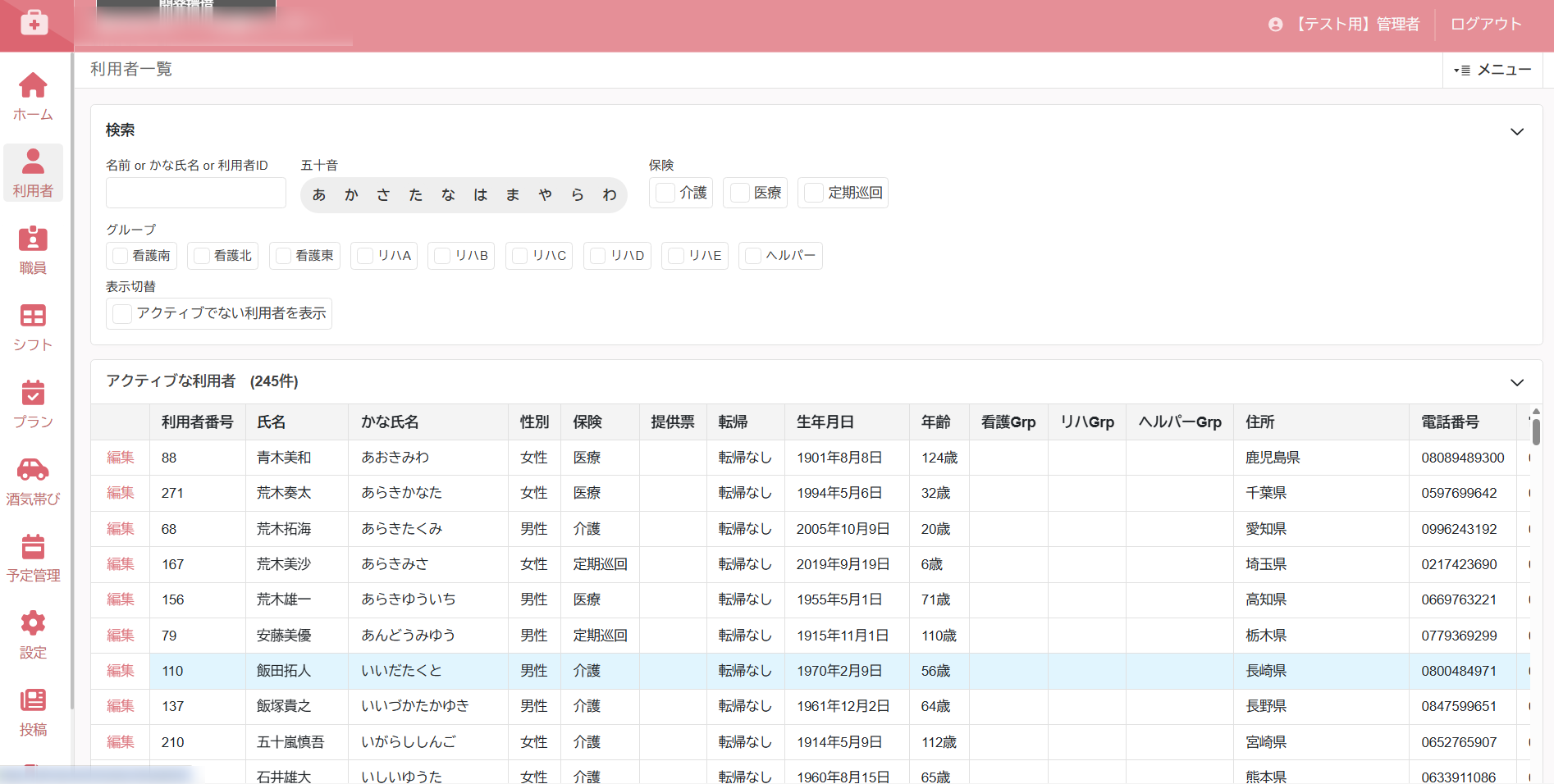The width and height of the screenshot is (1554, 784).
Task: Click the medical kit logo icon
Action: (x=34, y=23)
